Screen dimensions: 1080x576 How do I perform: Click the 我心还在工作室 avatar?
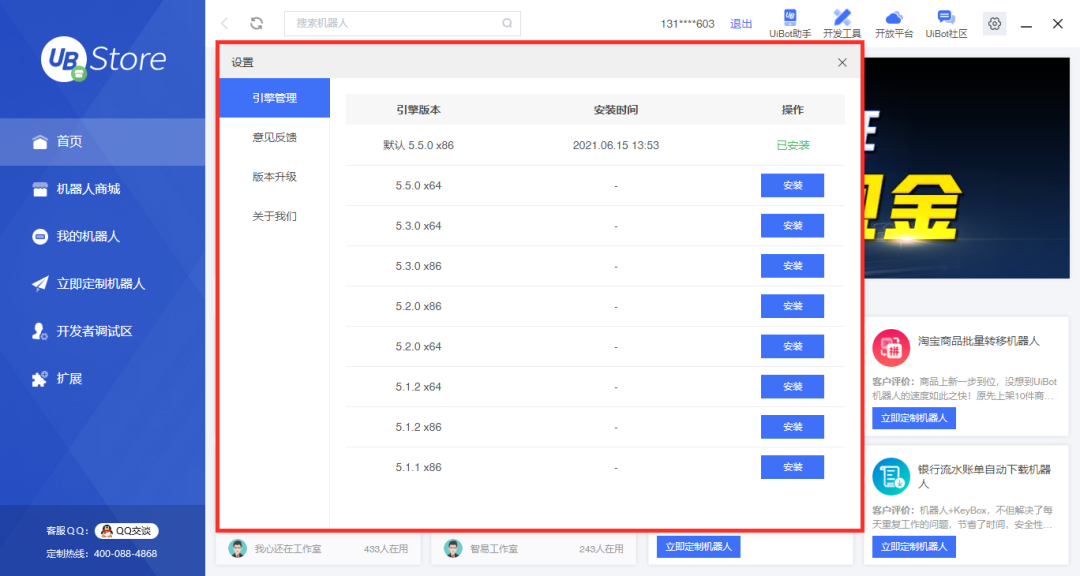pos(238,548)
